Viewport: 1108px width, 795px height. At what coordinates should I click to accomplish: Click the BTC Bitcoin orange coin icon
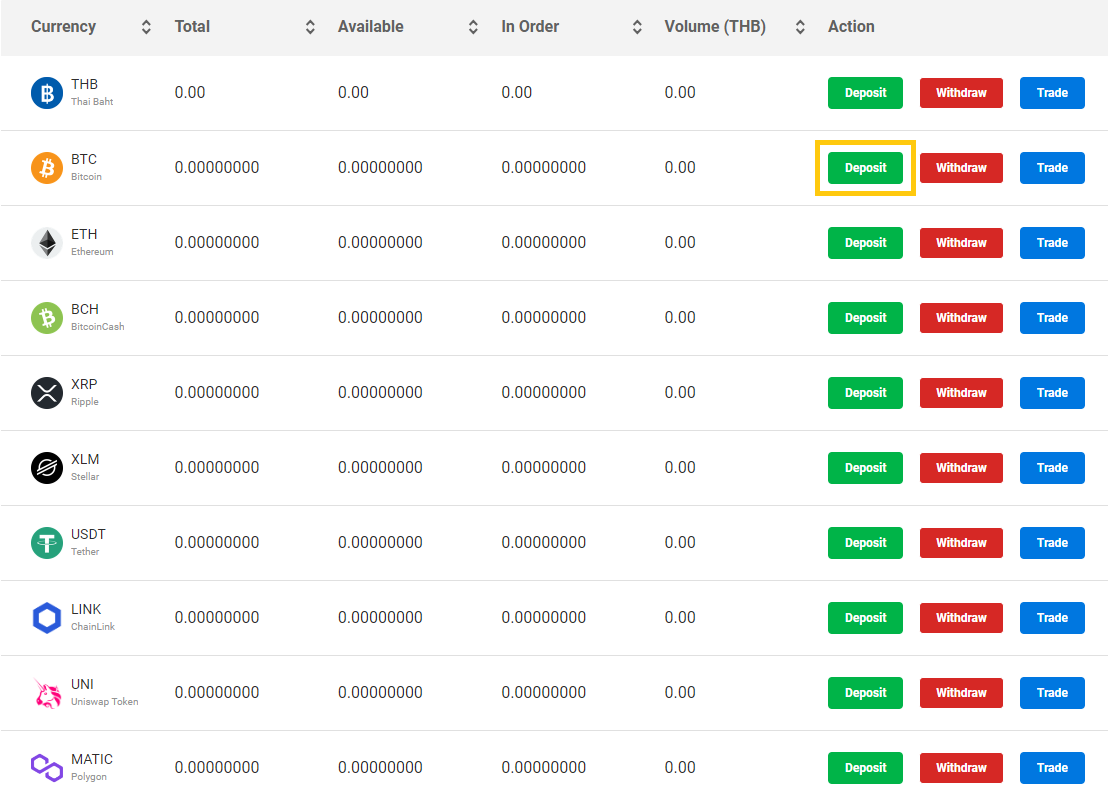click(47, 168)
